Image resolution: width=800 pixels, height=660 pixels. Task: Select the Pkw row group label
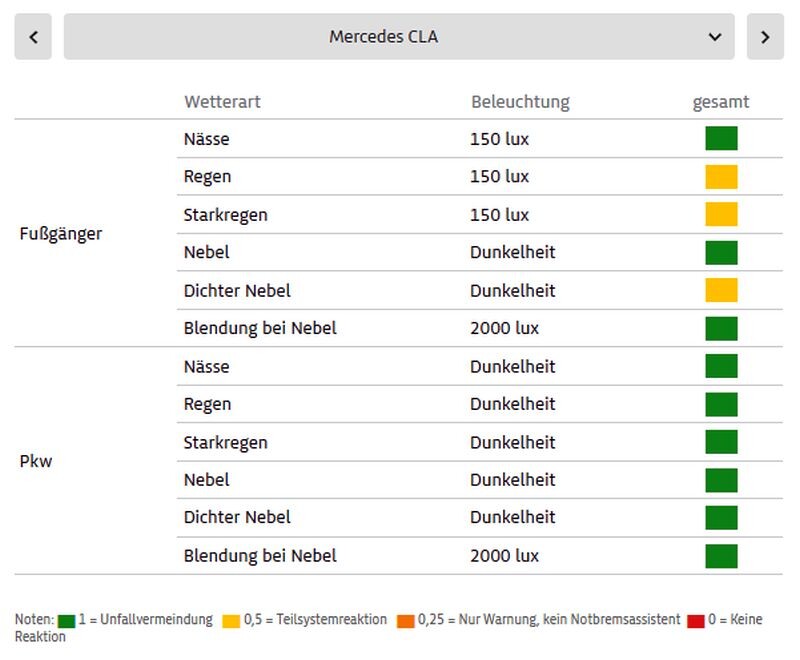click(36, 462)
